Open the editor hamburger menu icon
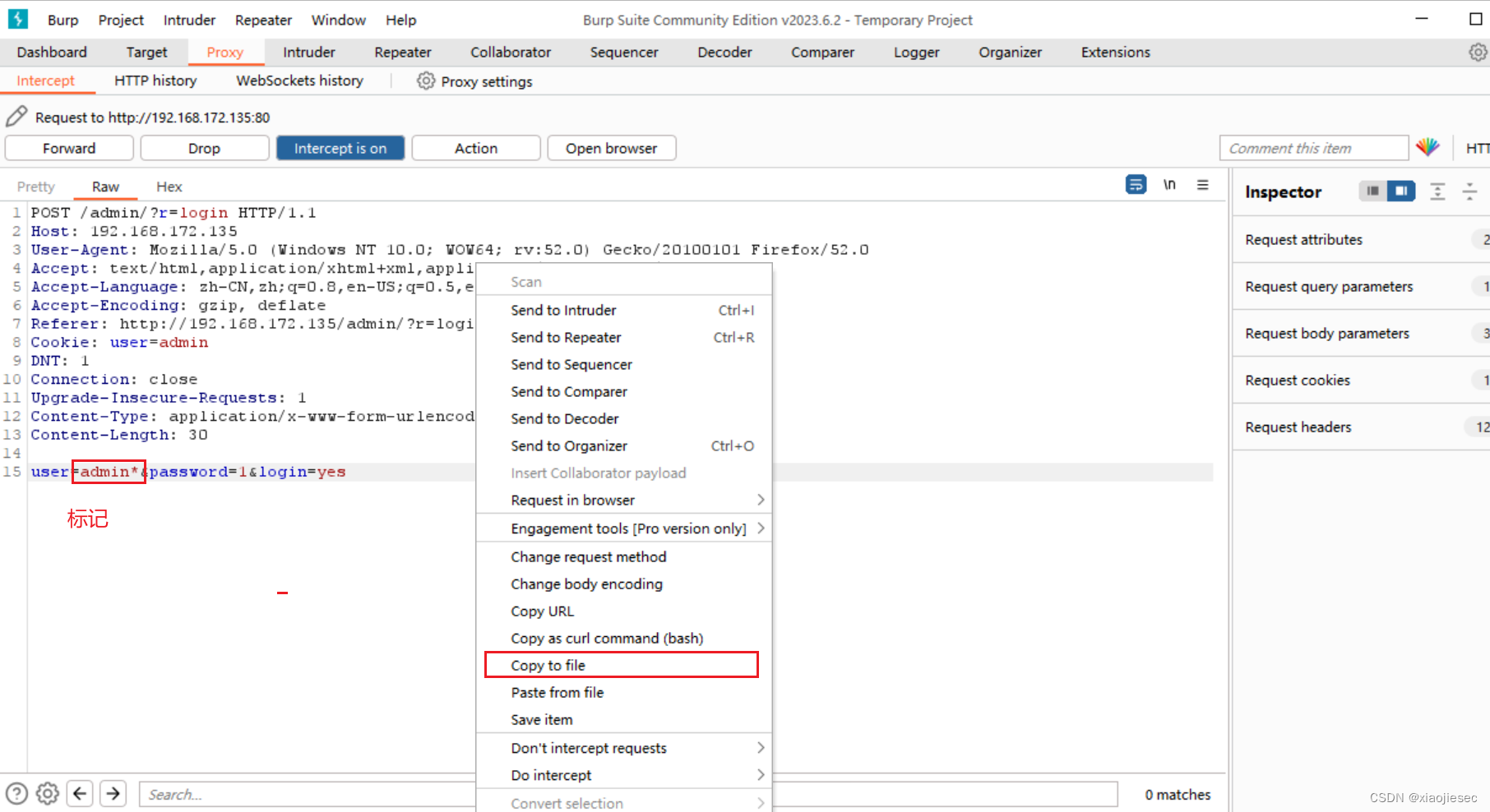The height and width of the screenshot is (812, 1490). tap(1202, 185)
